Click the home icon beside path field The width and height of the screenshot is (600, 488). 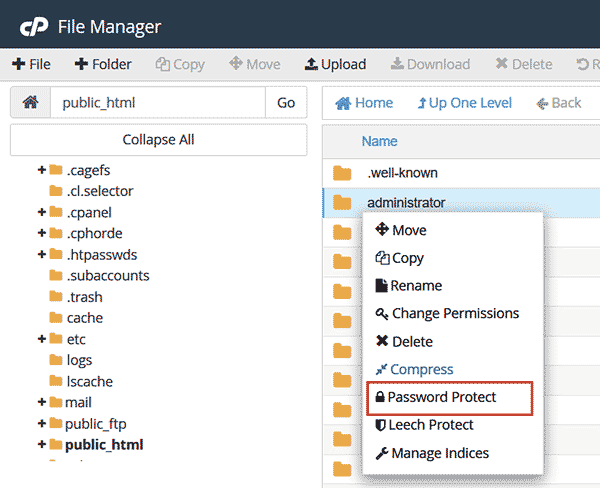tap(31, 102)
